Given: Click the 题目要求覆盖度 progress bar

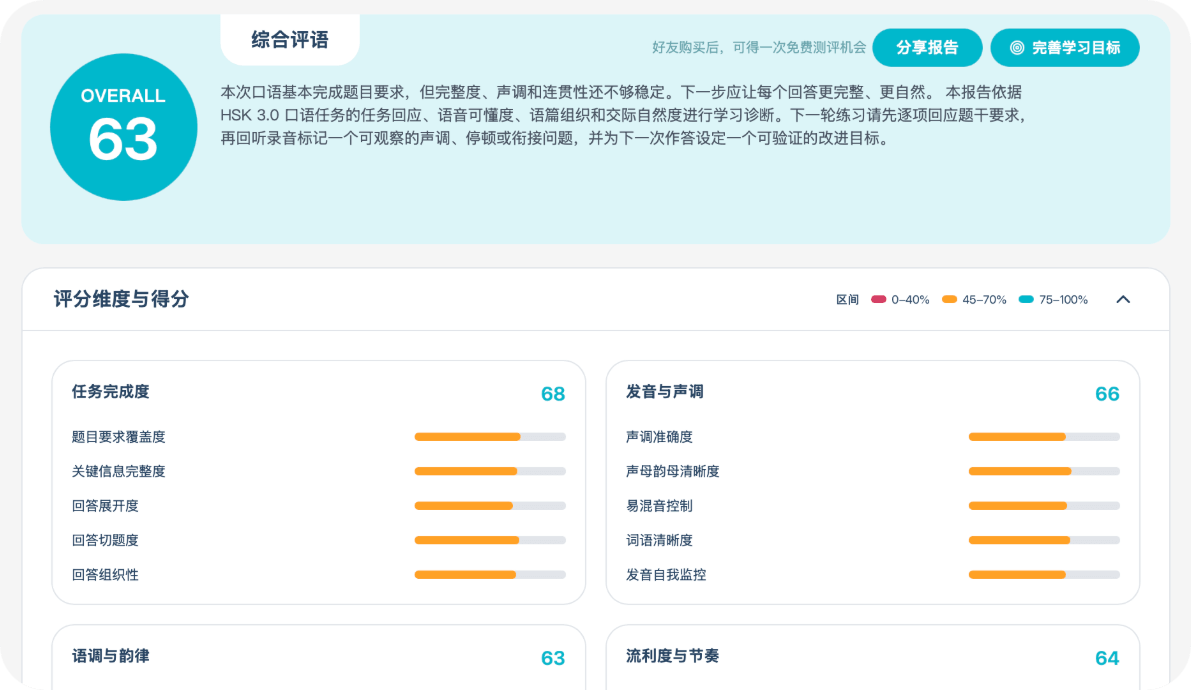Looking at the screenshot, I should point(490,437).
